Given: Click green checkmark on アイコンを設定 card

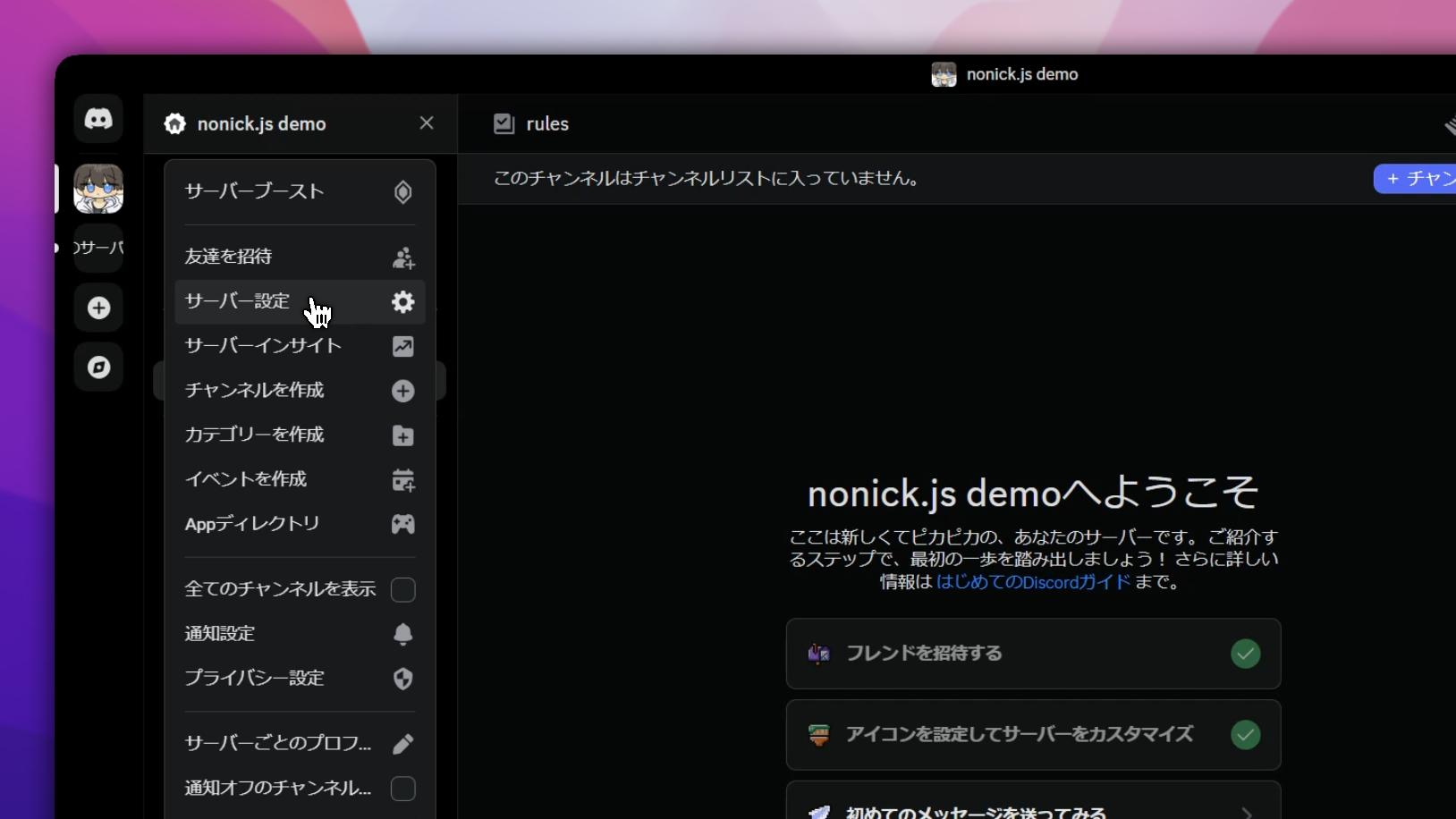Looking at the screenshot, I should point(1245,735).
